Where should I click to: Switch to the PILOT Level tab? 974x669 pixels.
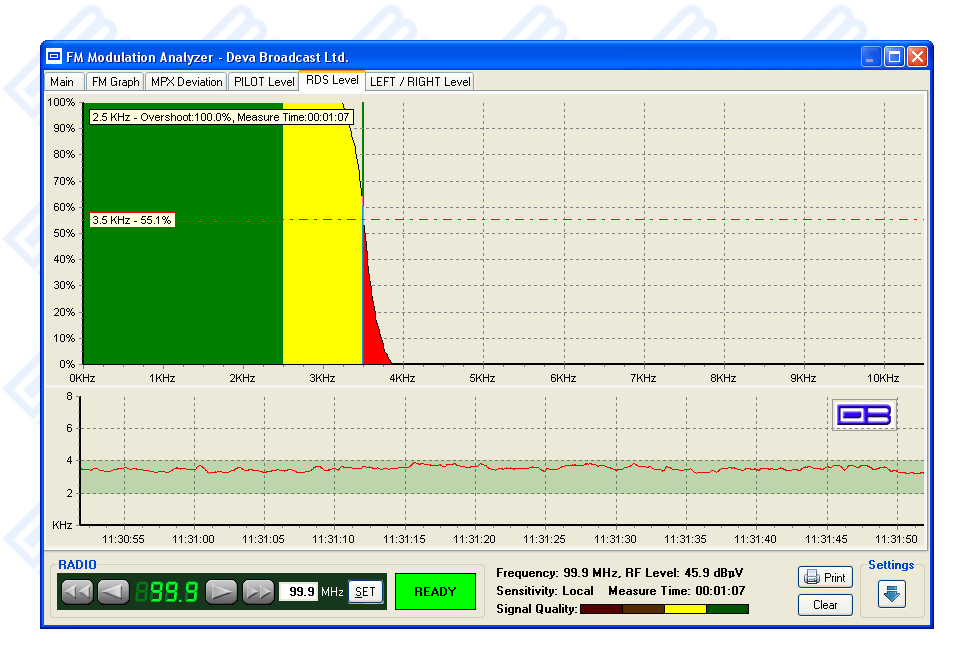click(x=264, y=82)
